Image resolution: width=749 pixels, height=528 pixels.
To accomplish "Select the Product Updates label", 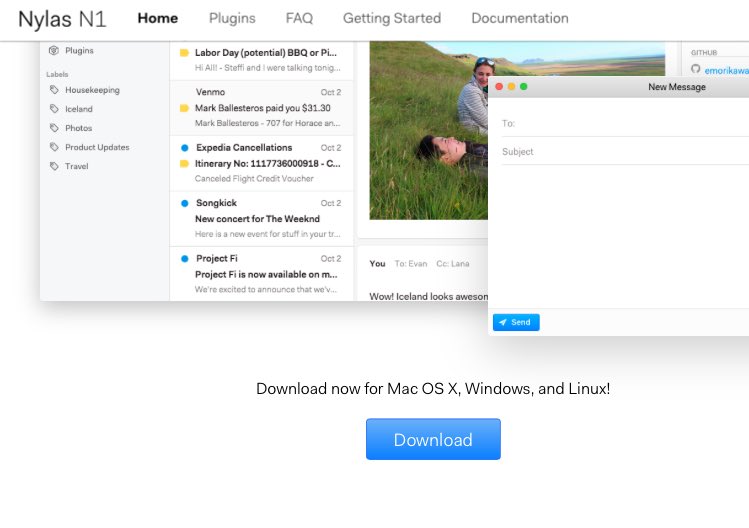I will [97, 147].
